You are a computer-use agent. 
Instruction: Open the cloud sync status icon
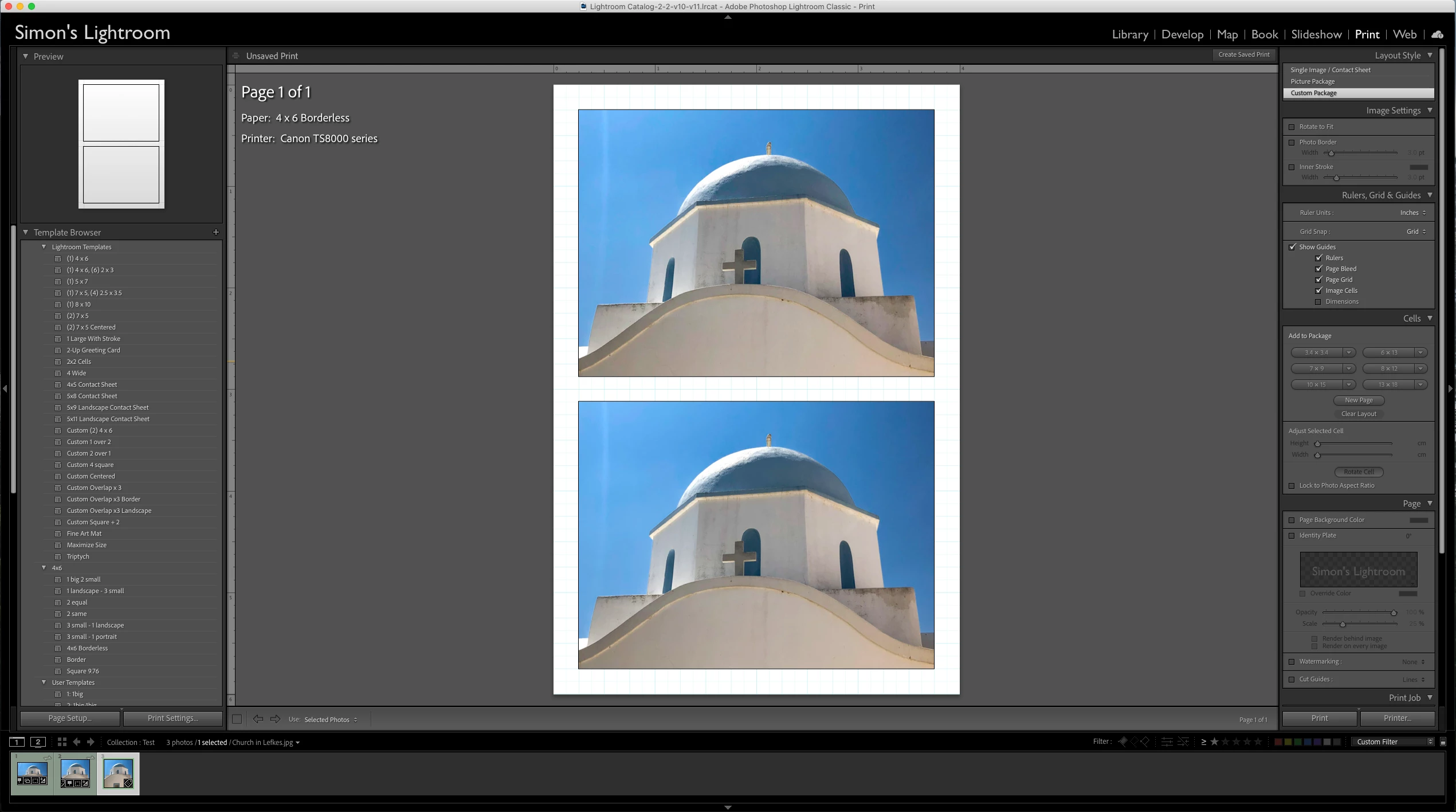tap(1437, 34)
